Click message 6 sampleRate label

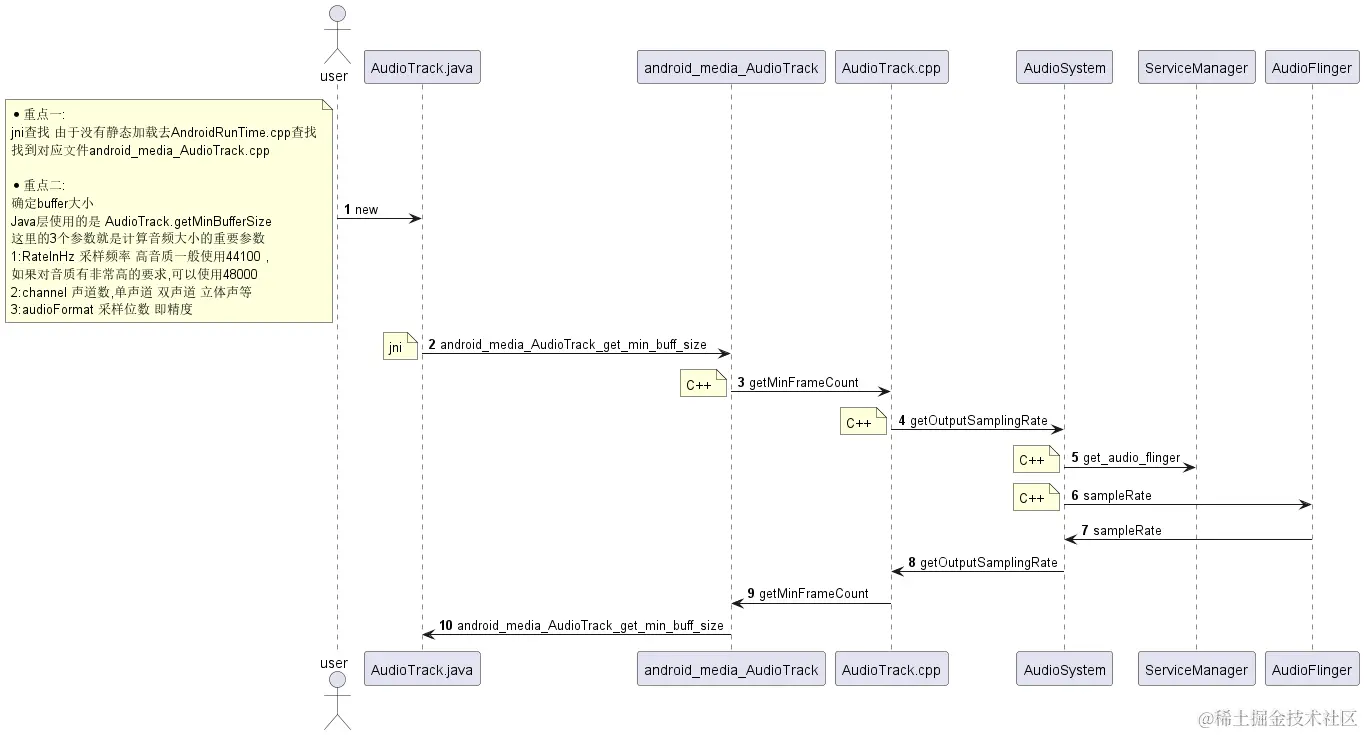(x=1111, y=495)
